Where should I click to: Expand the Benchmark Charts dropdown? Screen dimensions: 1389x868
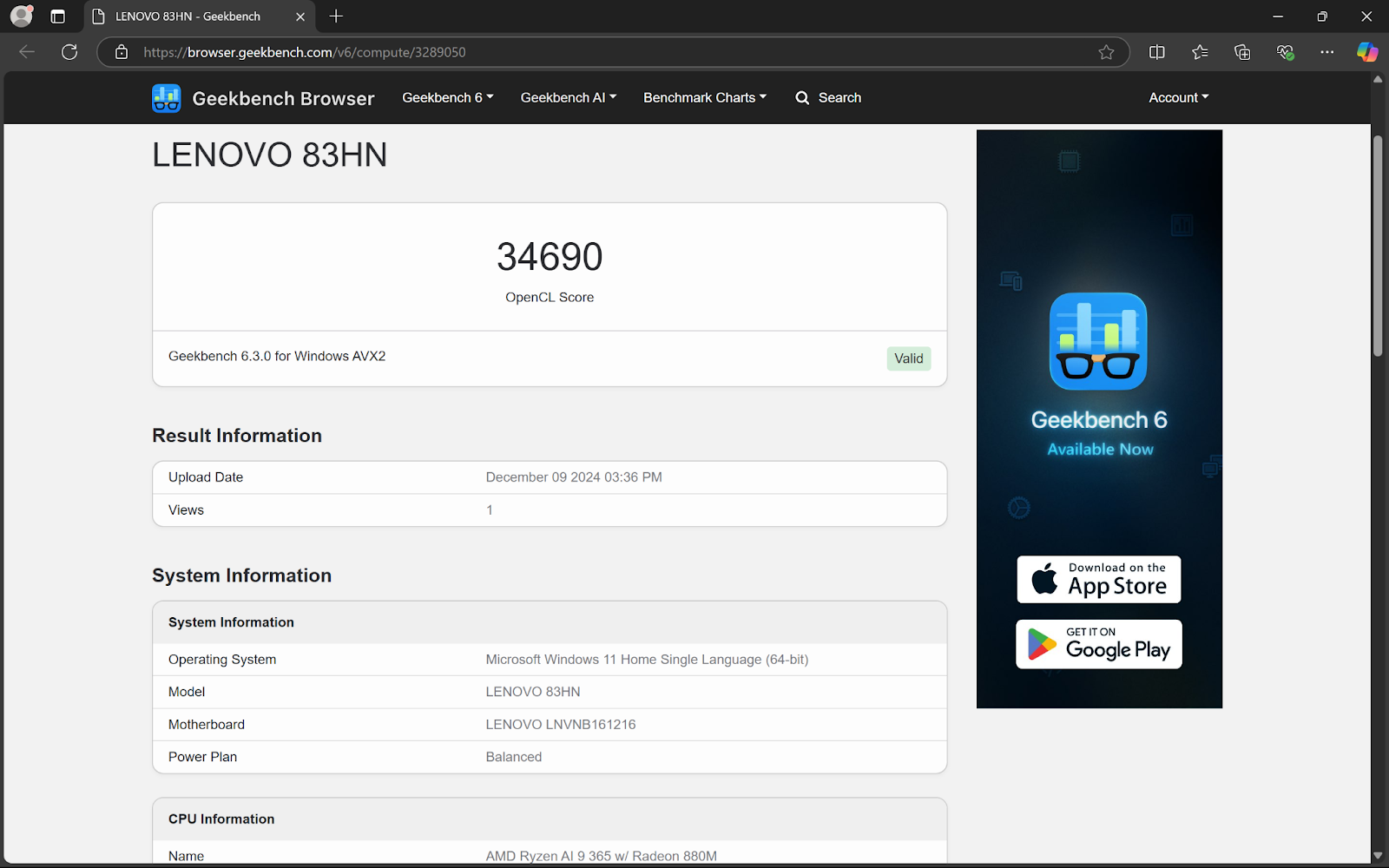coord(705,97)
